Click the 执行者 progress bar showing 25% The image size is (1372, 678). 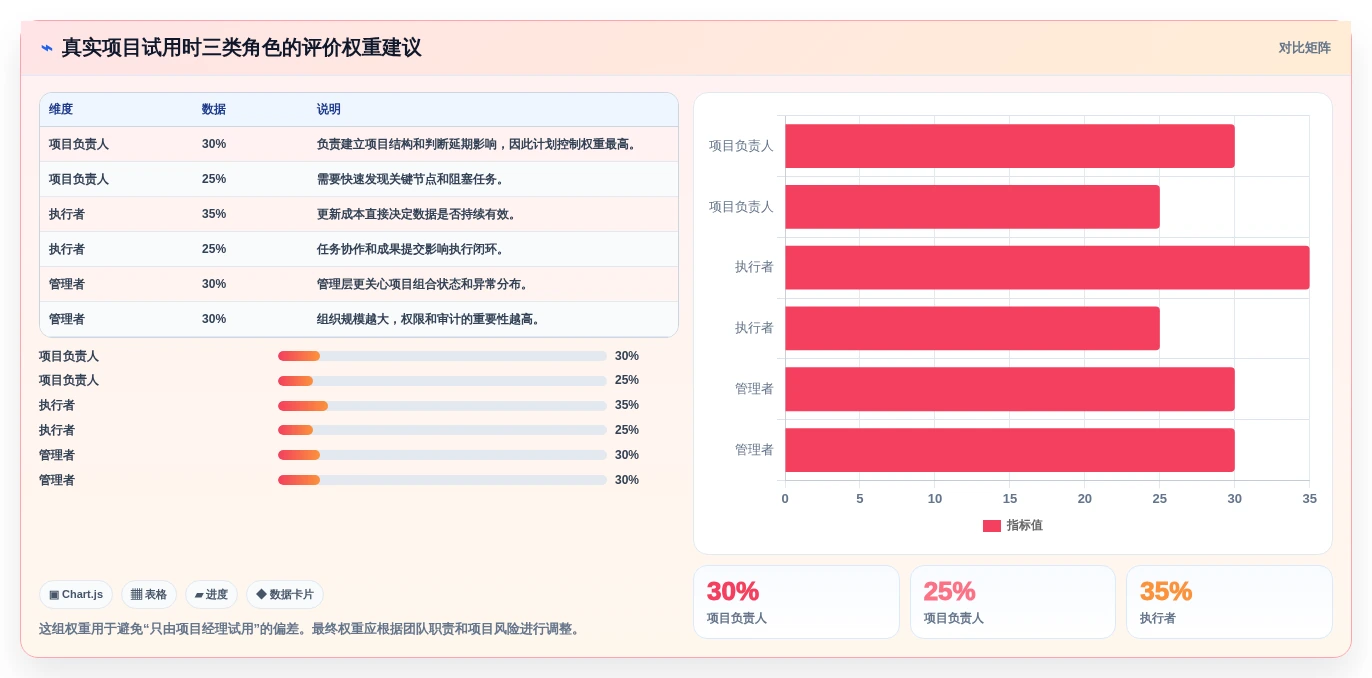coord(442,430)
